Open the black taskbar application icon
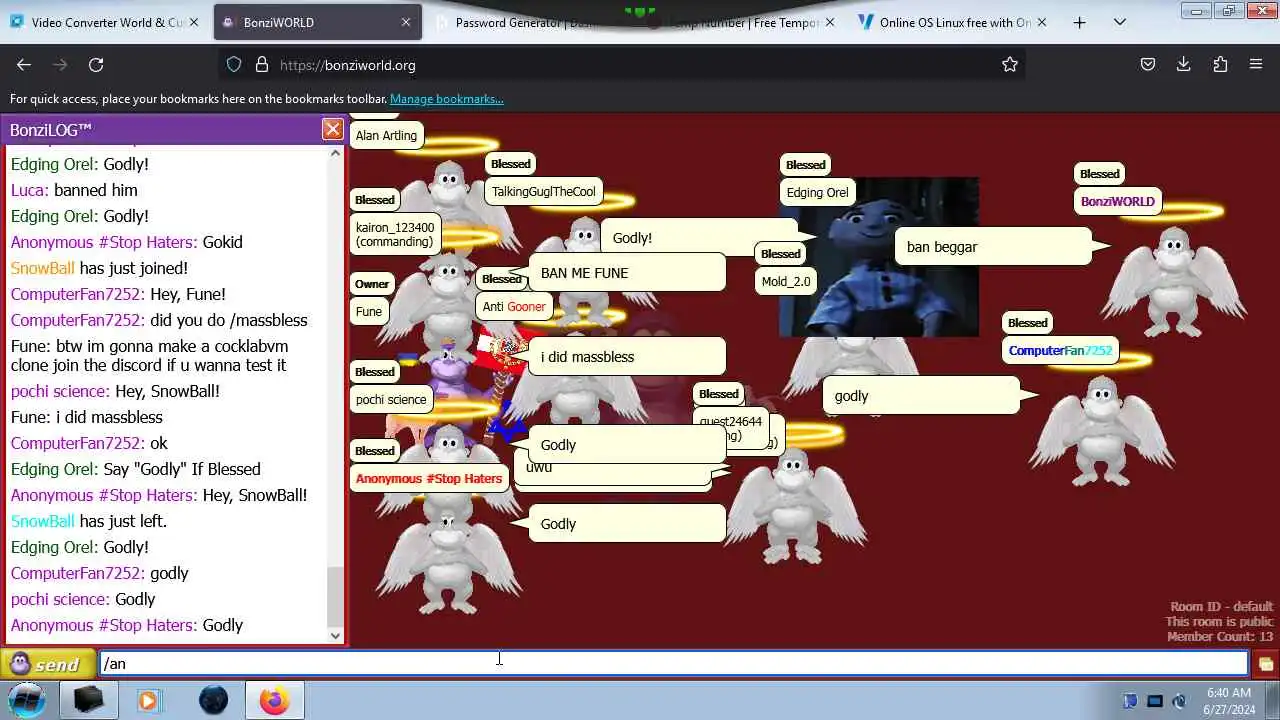The width and height of the screenshot is (1280, 720). pyautogui.click(x=87, y=700)
